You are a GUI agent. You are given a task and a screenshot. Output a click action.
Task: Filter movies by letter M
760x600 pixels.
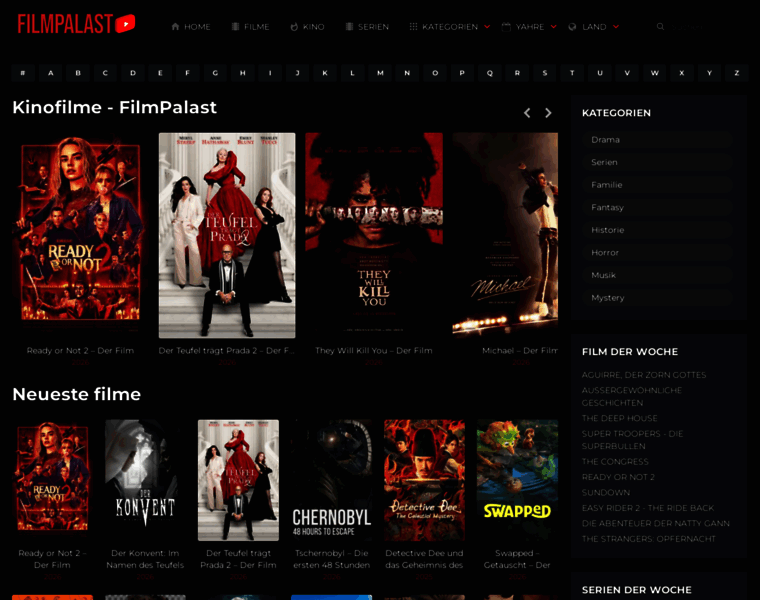(380, 73)
